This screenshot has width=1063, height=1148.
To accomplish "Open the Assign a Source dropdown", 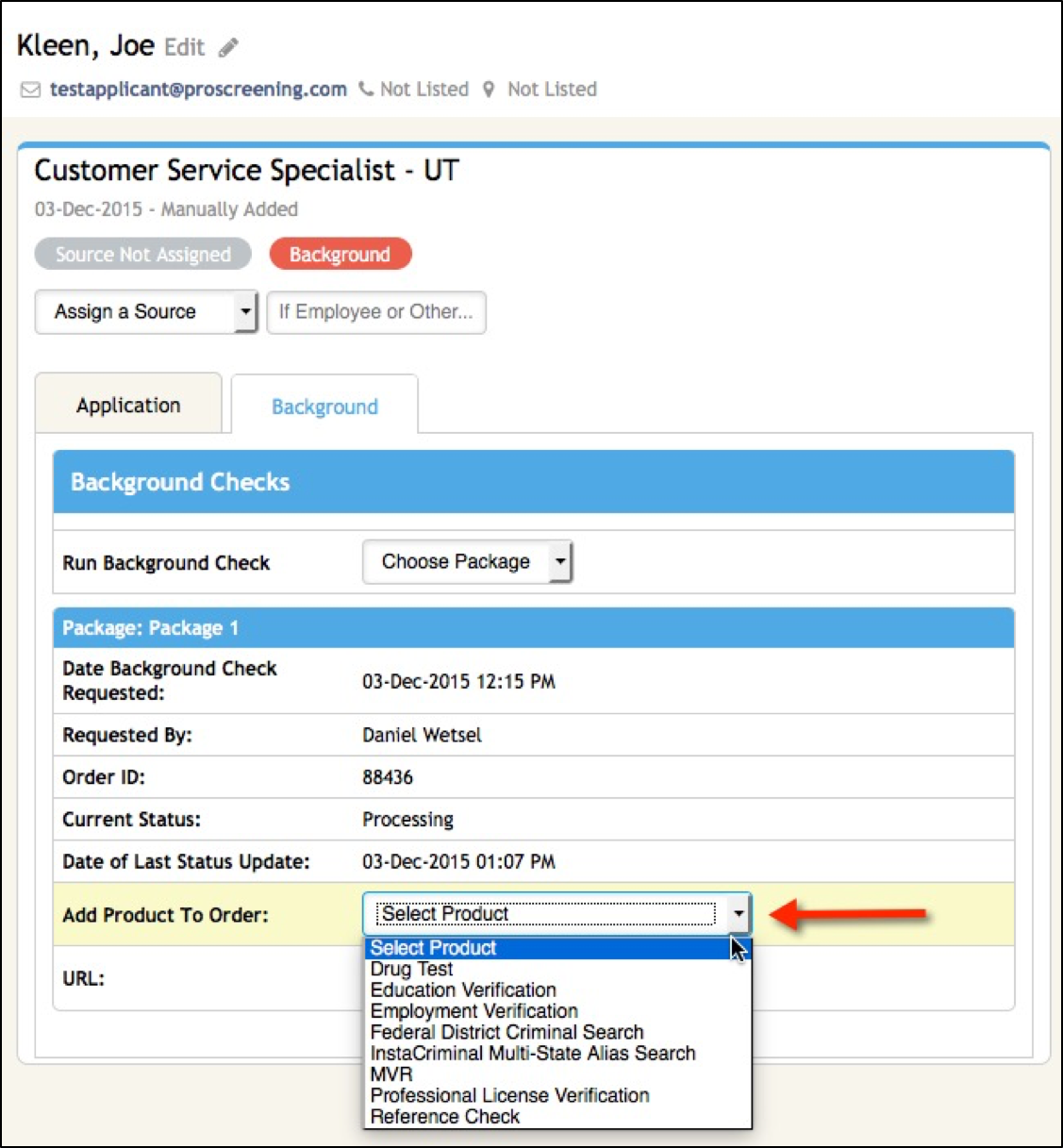I will 146,312.
